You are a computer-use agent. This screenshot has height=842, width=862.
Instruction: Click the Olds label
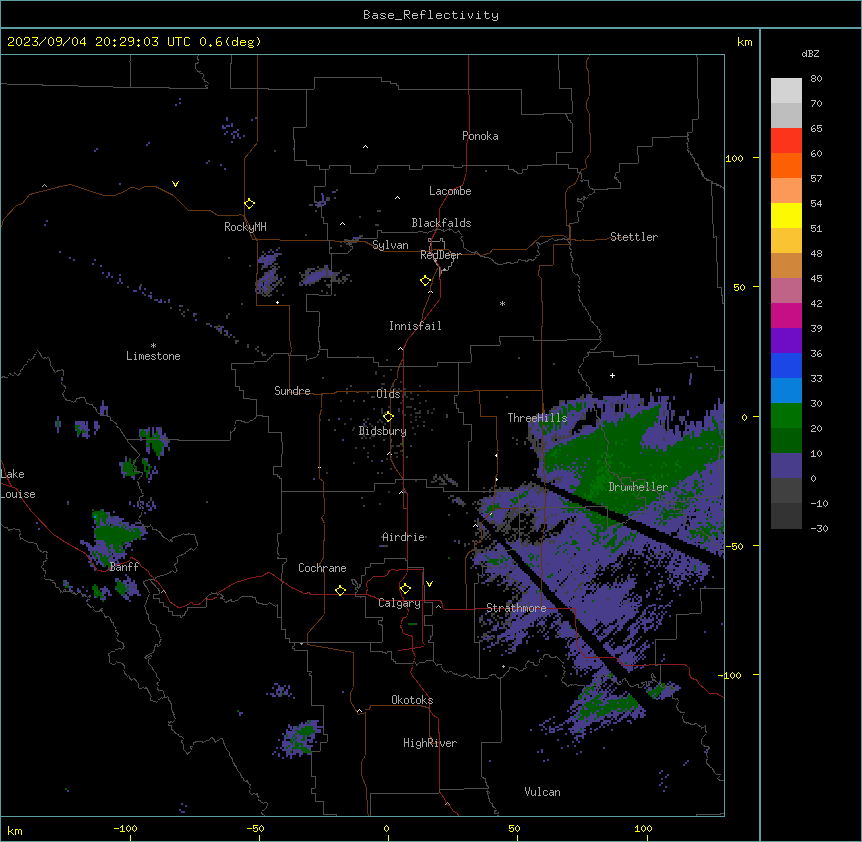pyautogui.click(x=388, y=394)
